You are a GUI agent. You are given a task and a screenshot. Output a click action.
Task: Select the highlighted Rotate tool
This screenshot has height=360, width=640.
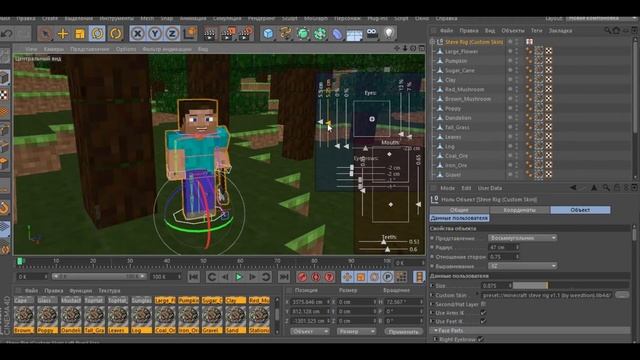pyautogui.click(x=98, y=33)
